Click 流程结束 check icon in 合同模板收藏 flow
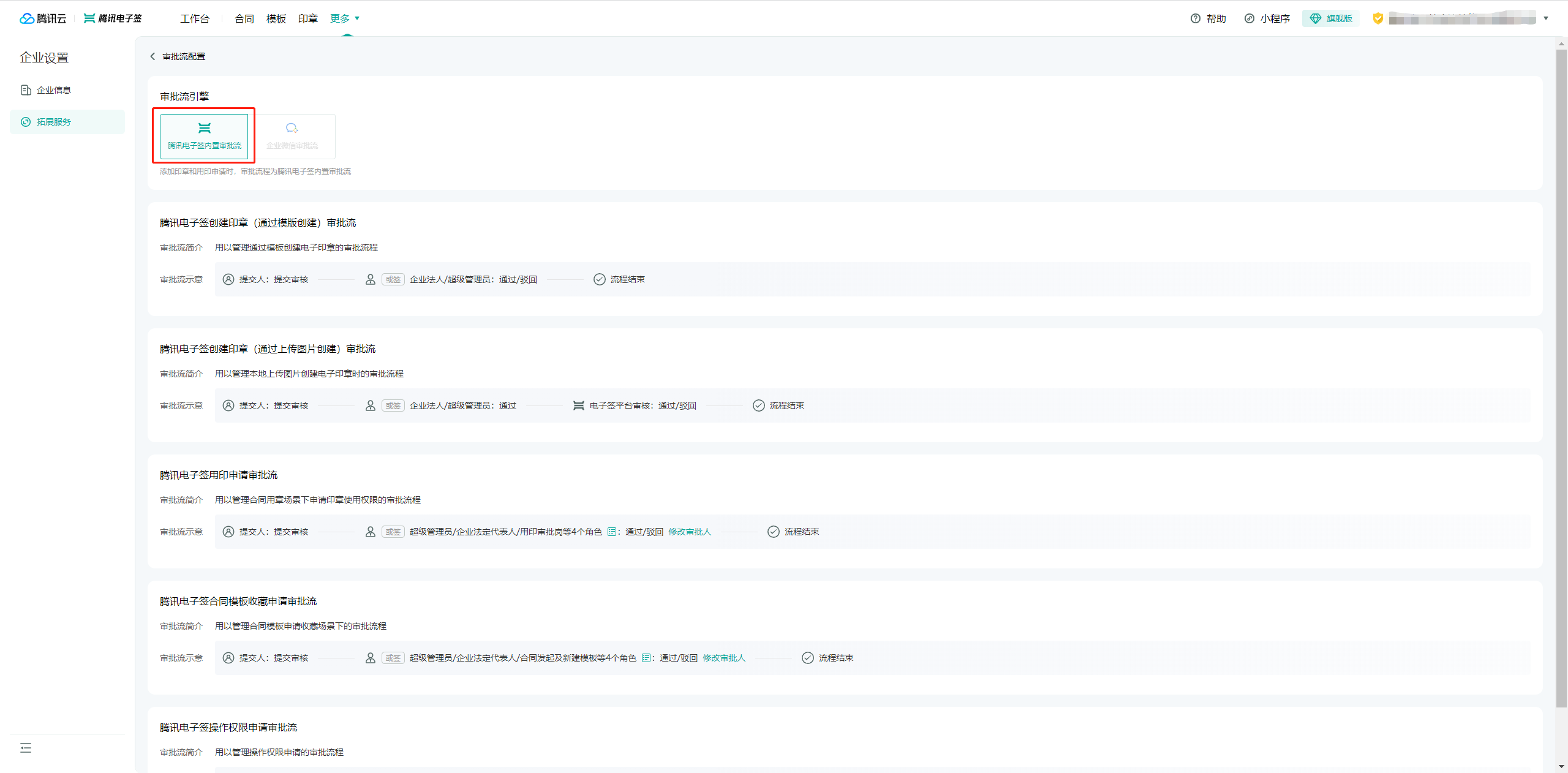The width and height of the screenshot is (1568, 773). point(808,658)
